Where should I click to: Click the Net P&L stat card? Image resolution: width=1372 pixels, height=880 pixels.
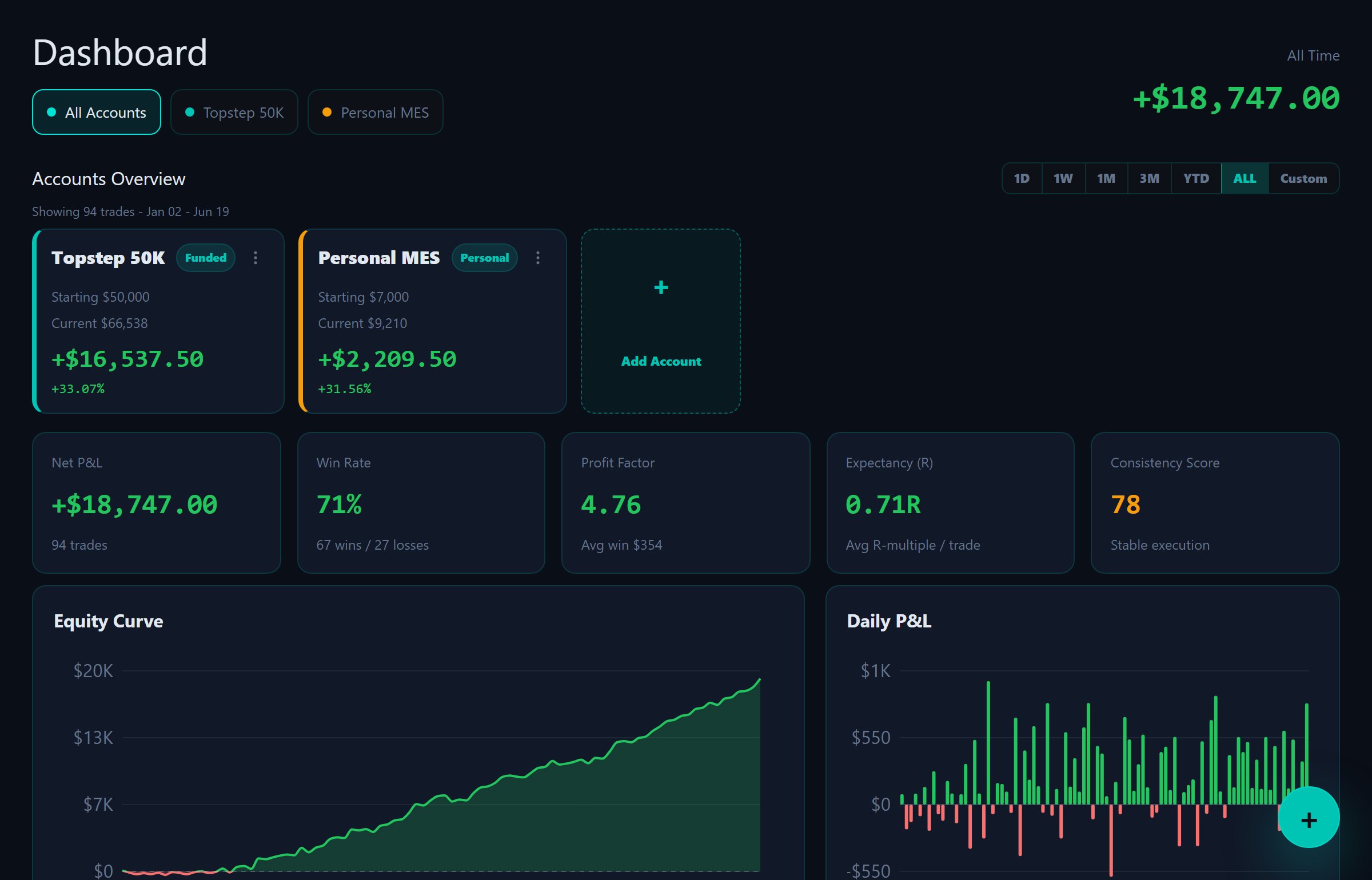click(x=157, y=503)
